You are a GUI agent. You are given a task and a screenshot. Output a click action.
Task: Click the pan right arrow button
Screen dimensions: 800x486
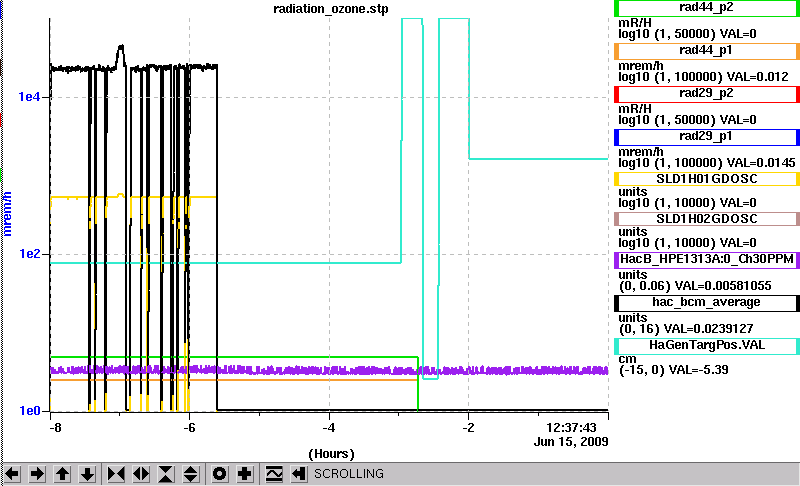point(37,474)
